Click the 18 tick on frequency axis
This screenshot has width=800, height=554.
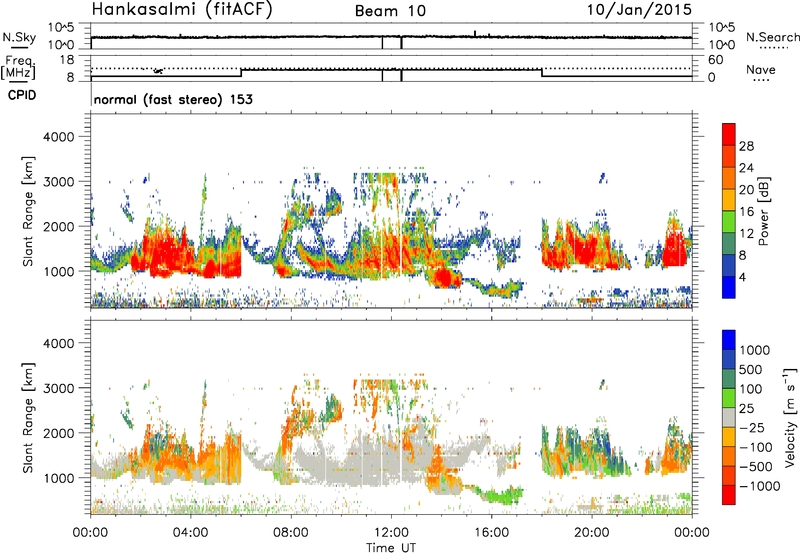point(67,60)
